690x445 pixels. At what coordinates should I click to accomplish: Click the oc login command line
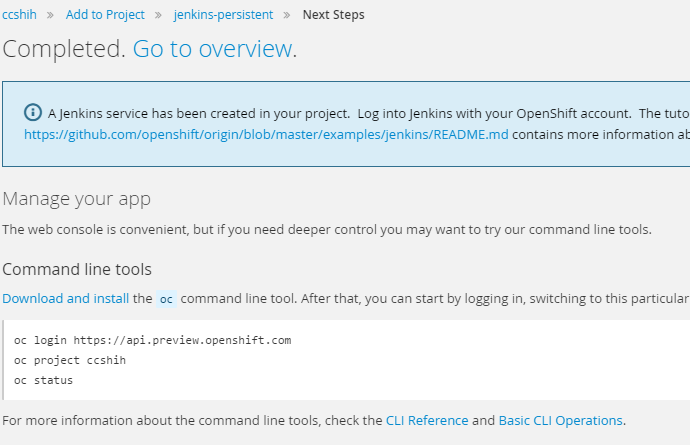pos(152,340)
